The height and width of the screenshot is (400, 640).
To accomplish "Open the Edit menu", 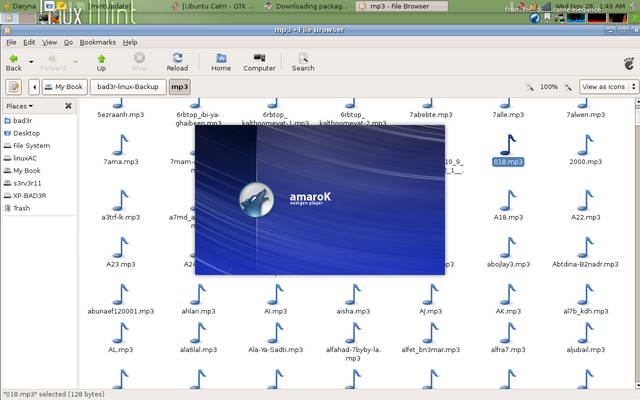I will click(x=29, y=42).
